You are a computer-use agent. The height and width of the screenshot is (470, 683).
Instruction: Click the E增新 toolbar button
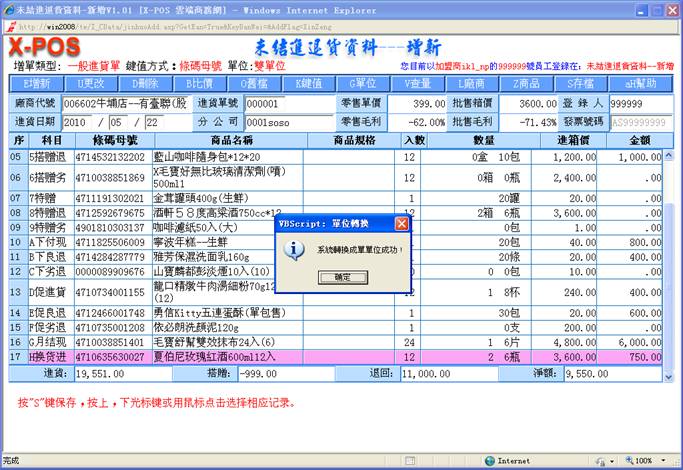37,83
